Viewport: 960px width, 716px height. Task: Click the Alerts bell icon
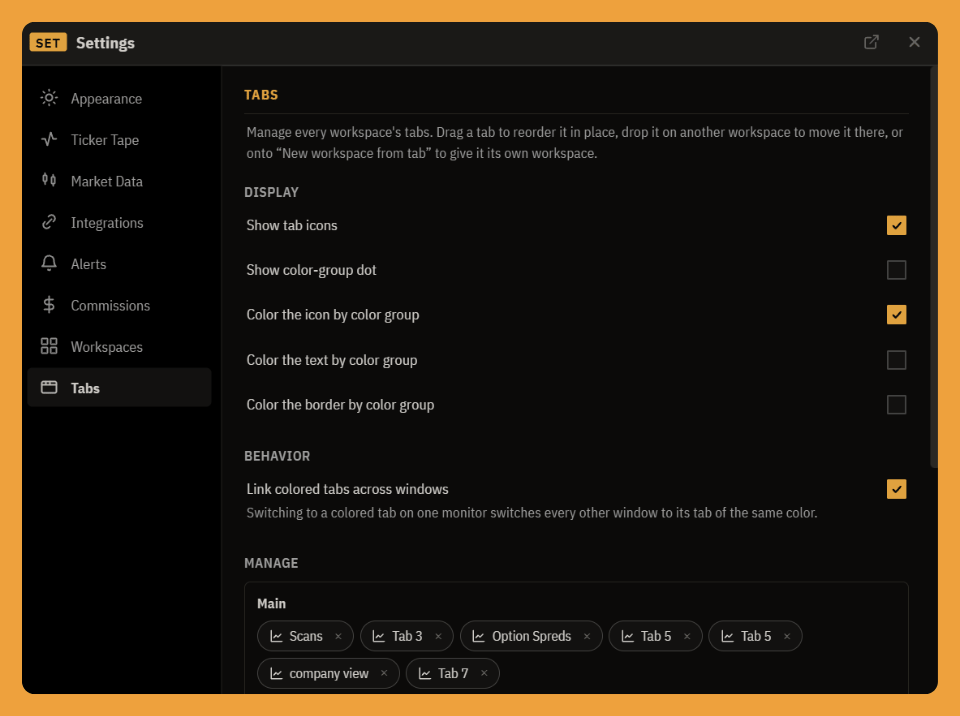pyautogui.click(x=49, y=263)
